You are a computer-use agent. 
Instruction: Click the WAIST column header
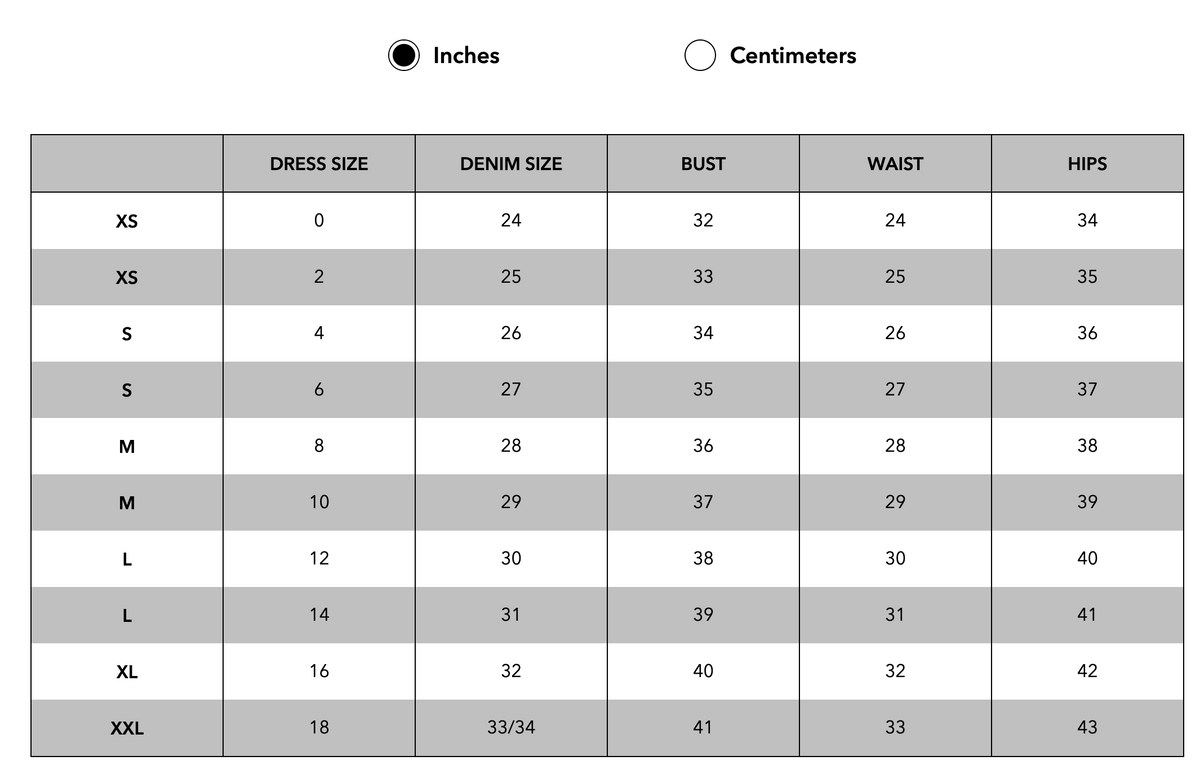(x=895, y=164)
